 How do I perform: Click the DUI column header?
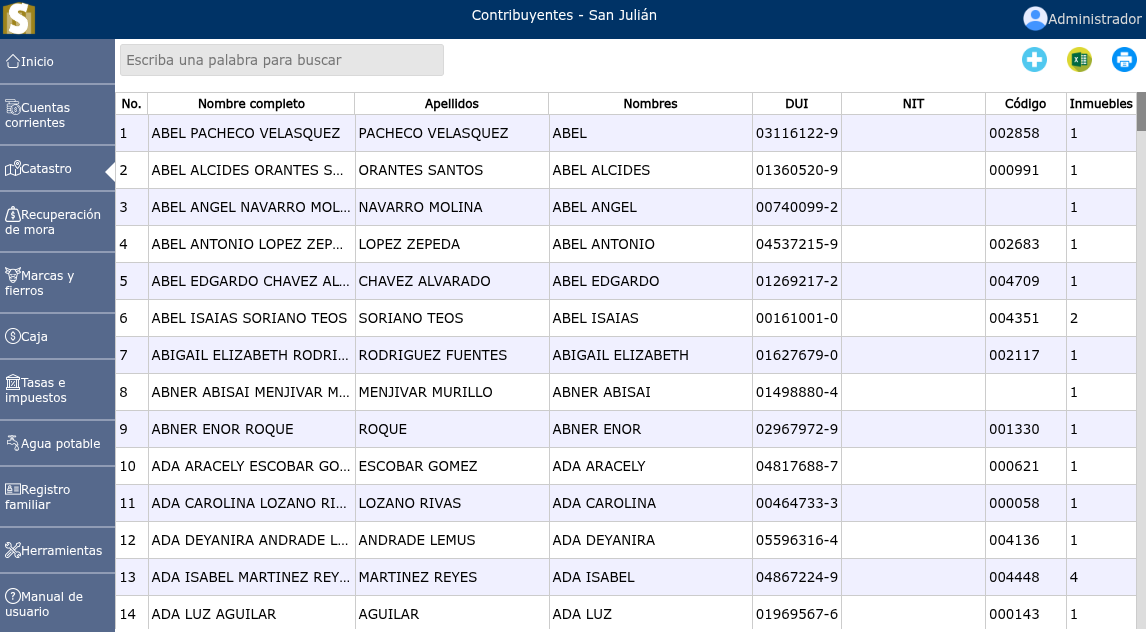point(797,103)
